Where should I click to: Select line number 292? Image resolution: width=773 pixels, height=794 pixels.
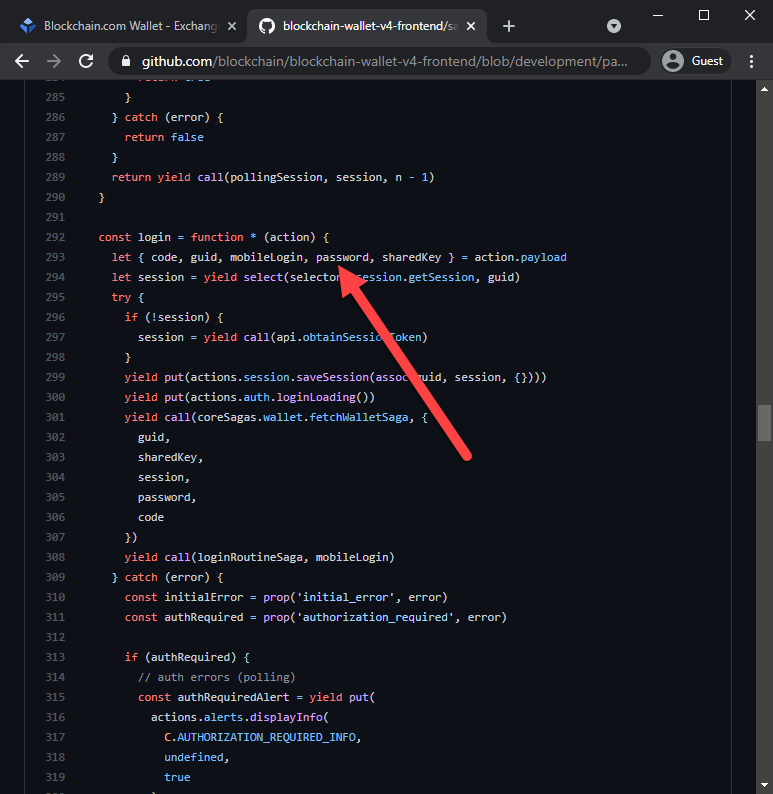[55, 237]
